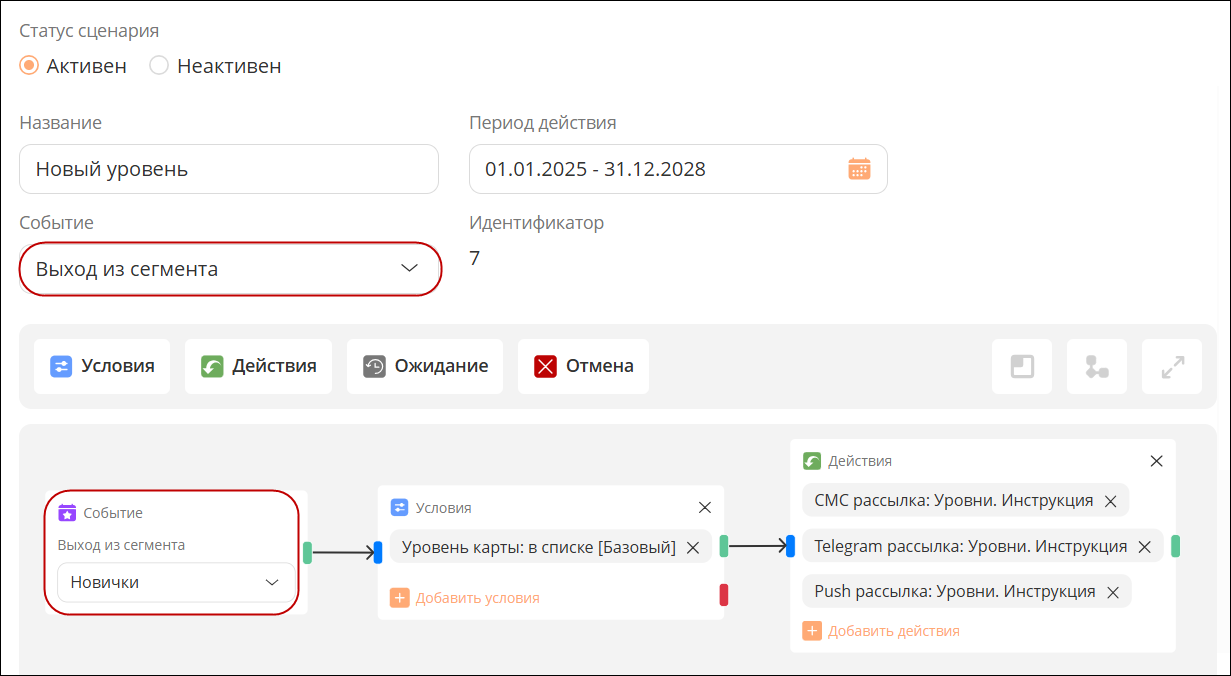Image resolution: width=1231 pixels, height=676 pixels.
Task: Click the Действия node header icon
Action: point(812,461)
